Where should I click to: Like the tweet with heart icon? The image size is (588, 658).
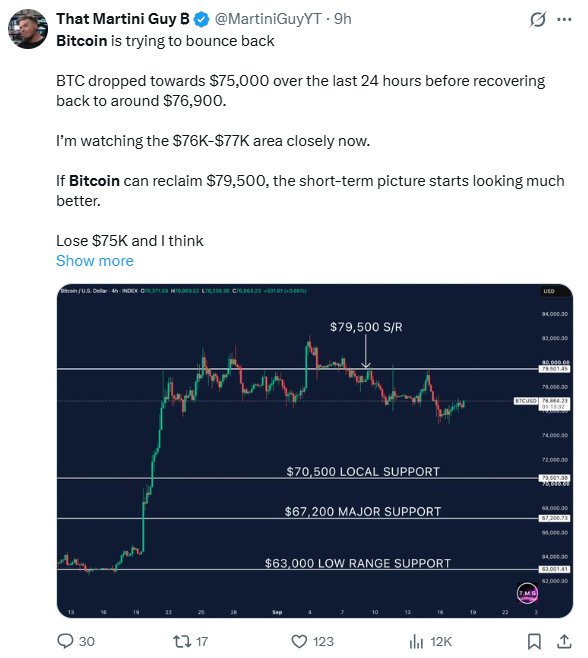(299, 641)
